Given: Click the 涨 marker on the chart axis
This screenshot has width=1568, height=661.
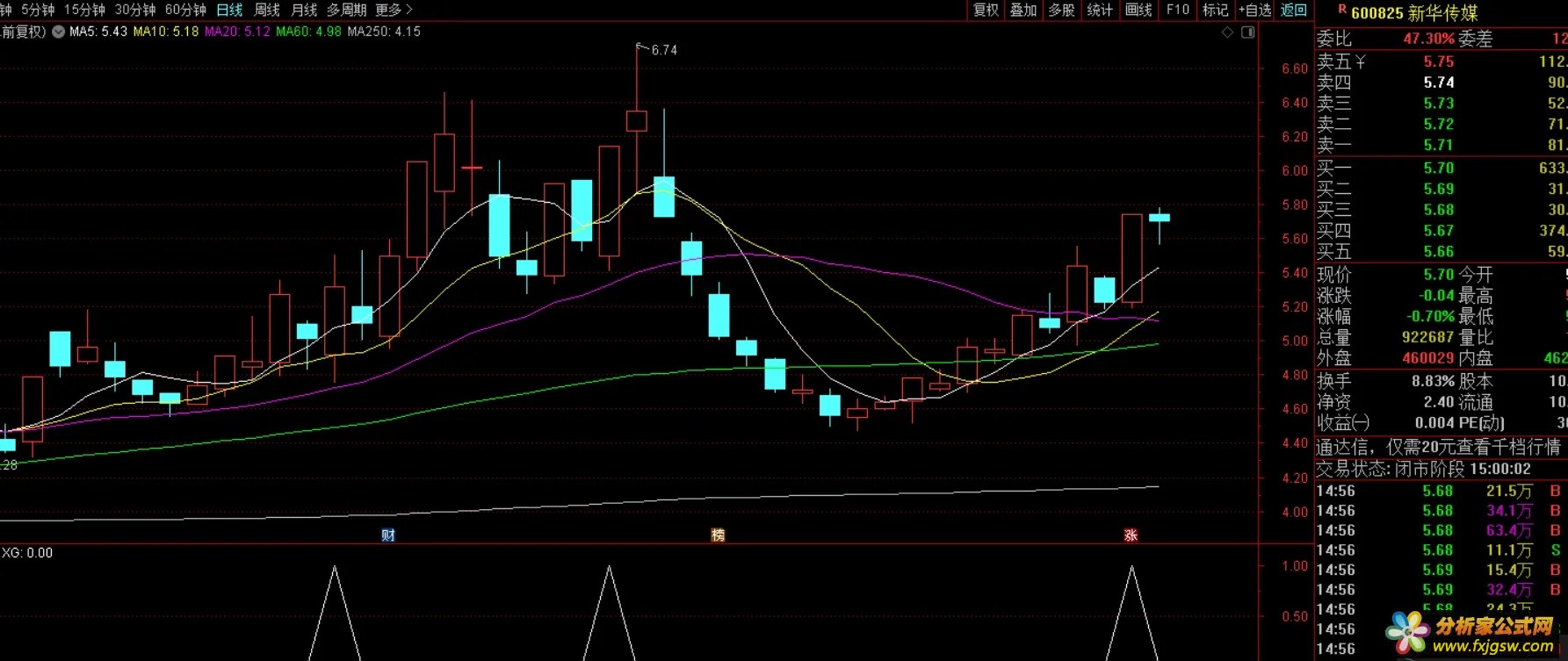Looking at the screenshot, I should pyautogui.click(x=1131, y=535).
